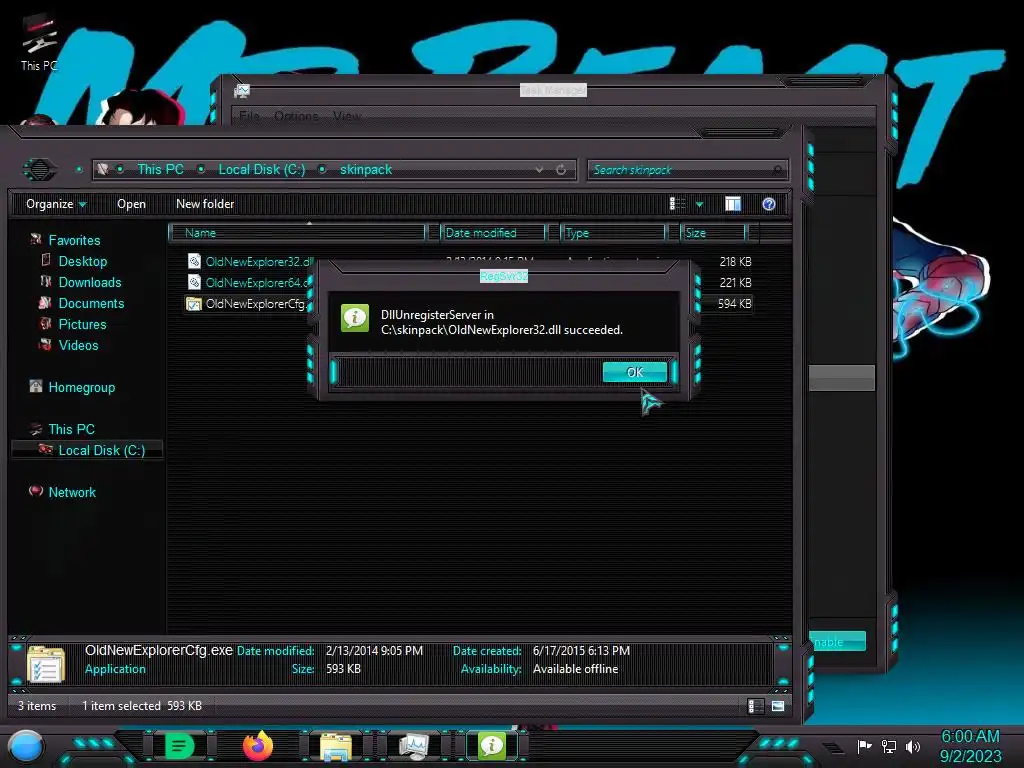The height and width of the screenshot is (768, 1024).
Task: Click the Open toolbar command
Action: [131, 204]
